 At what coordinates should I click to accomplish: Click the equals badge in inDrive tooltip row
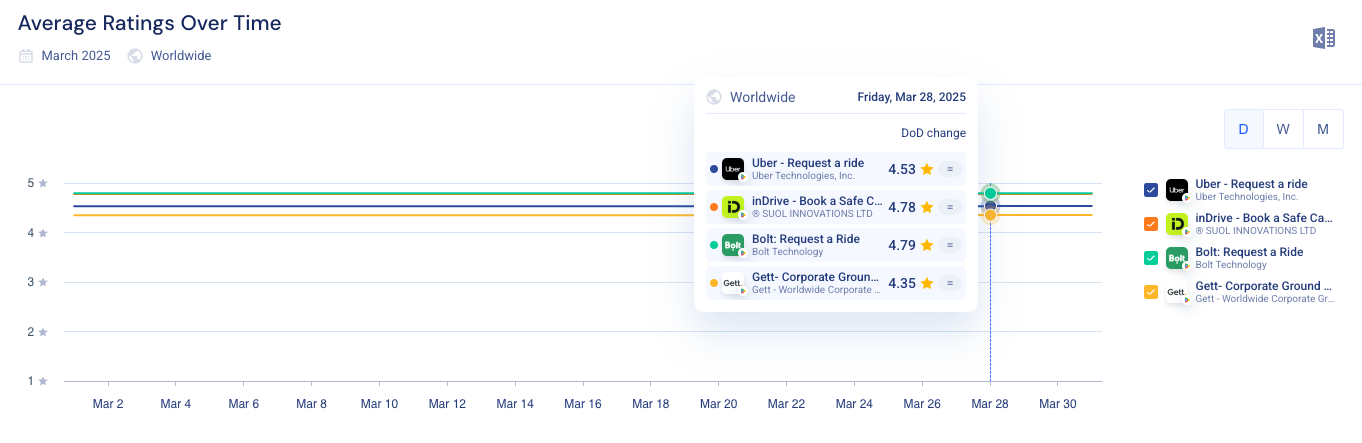950,207
